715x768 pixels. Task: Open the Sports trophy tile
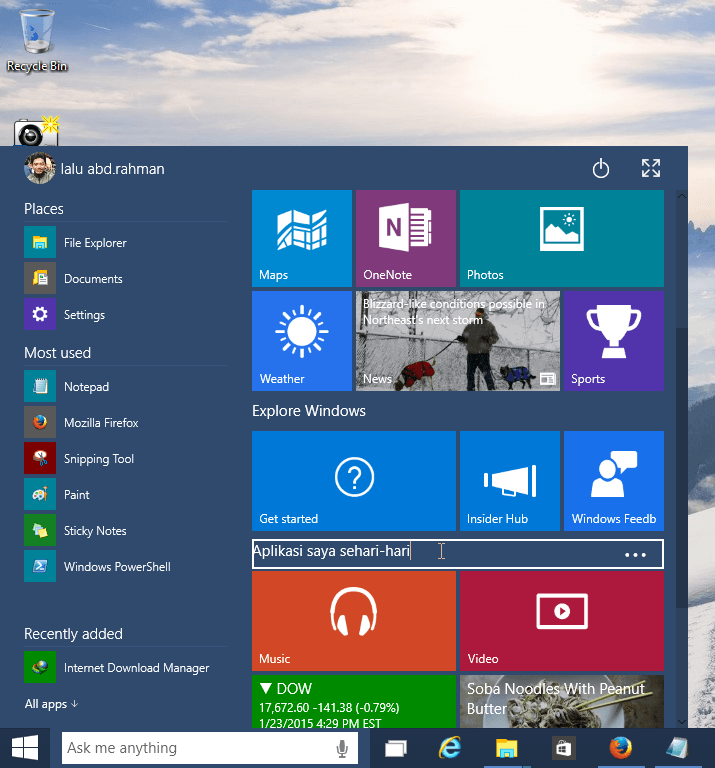click(x=614, y=341)
